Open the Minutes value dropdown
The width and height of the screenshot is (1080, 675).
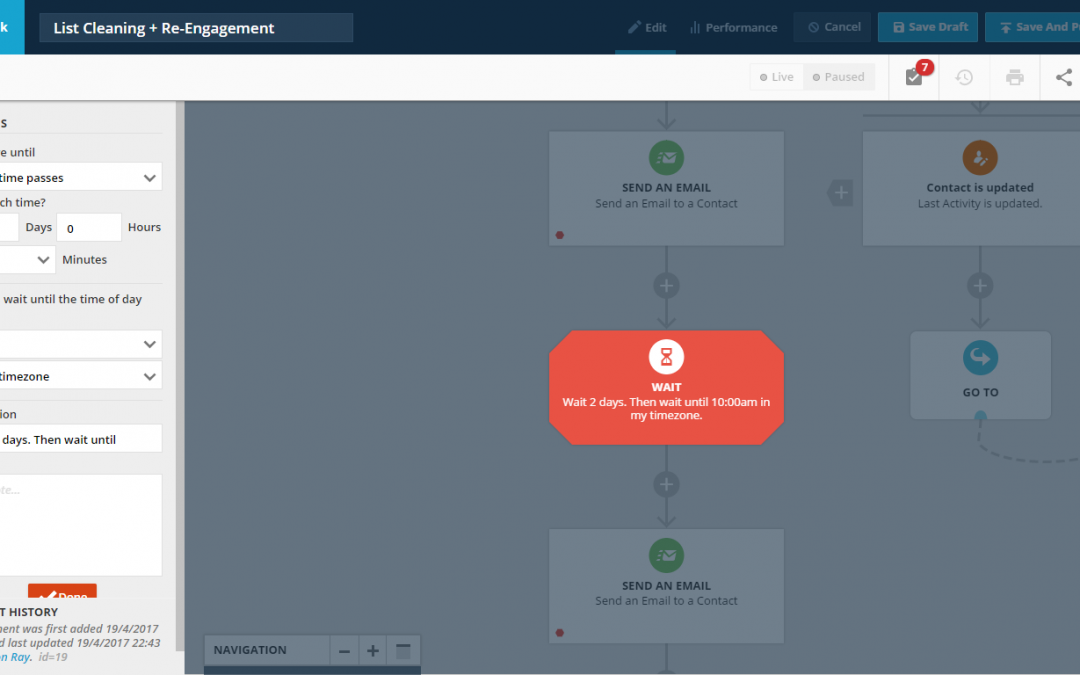tap(27, 259)
